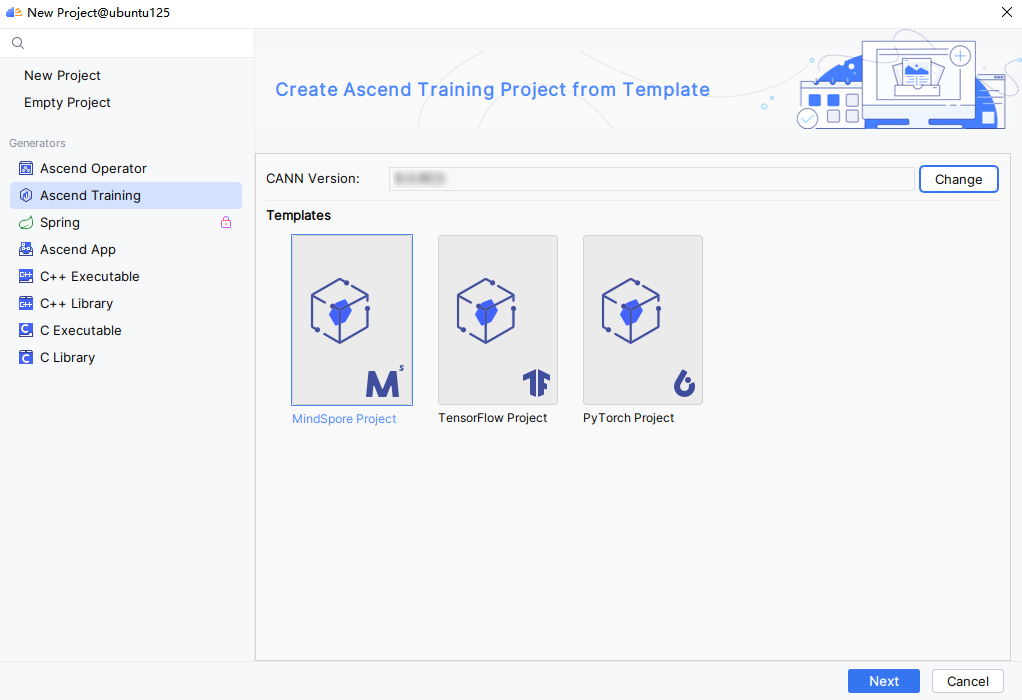Cancel the New Project dialog
Image resolution: width=1022 pixels, height=700 pixels.
[x=967, y=681]
